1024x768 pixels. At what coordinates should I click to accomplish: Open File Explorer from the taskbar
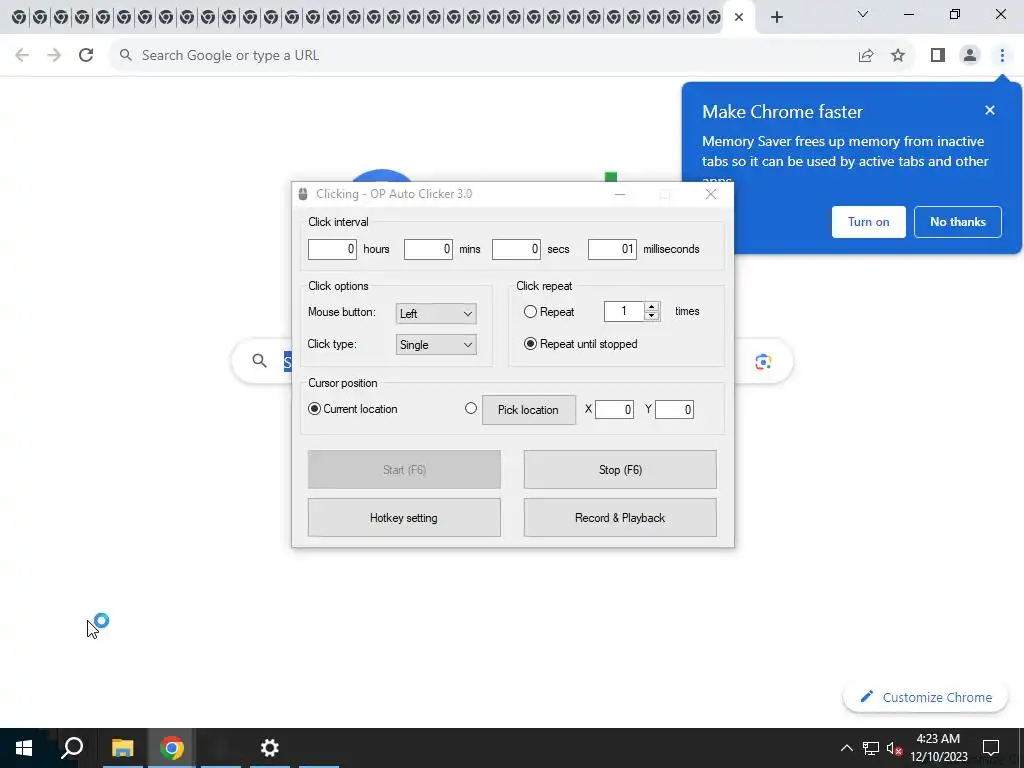click(122, 748)
